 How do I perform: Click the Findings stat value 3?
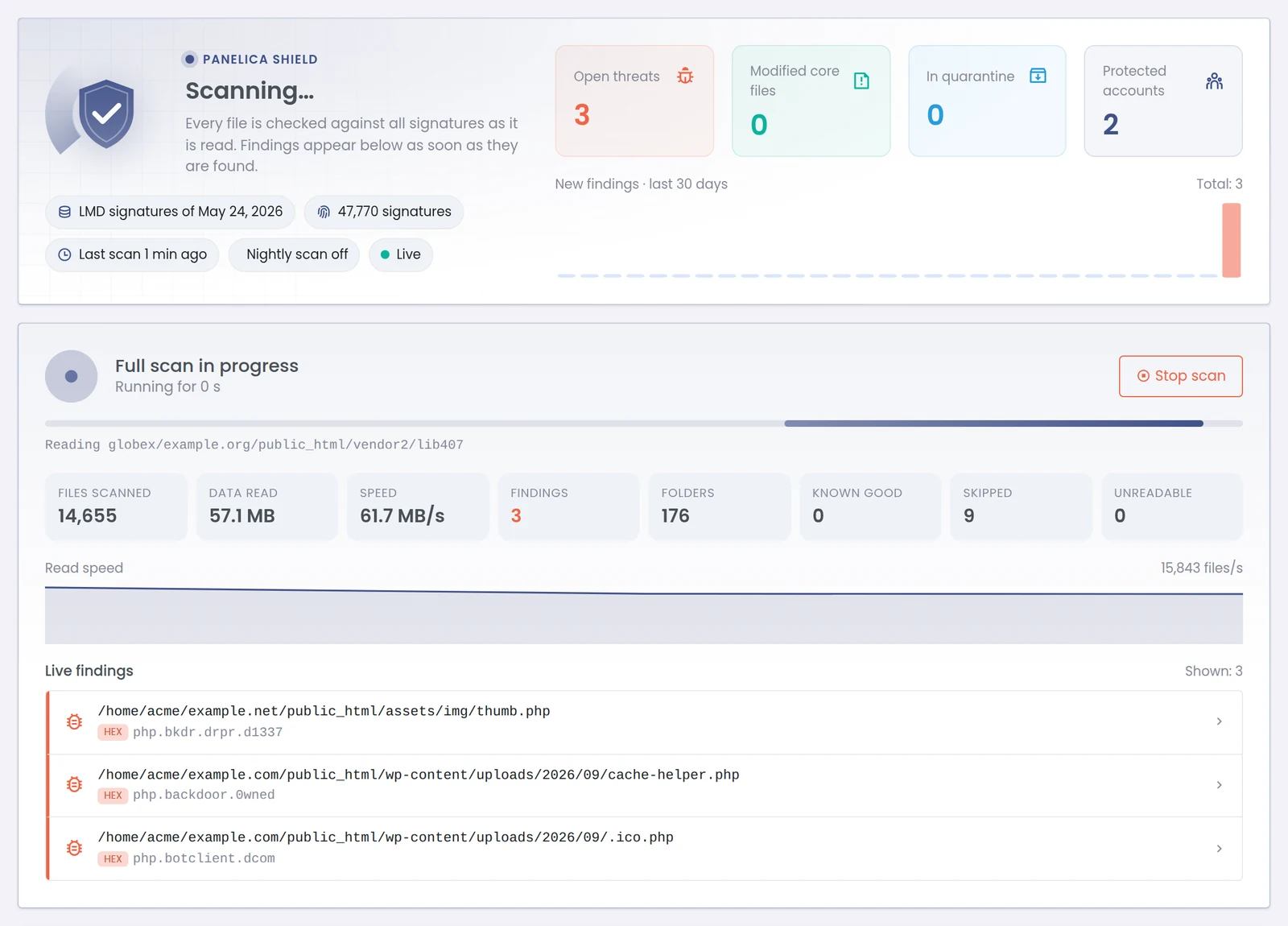click(x=516, y=516)
